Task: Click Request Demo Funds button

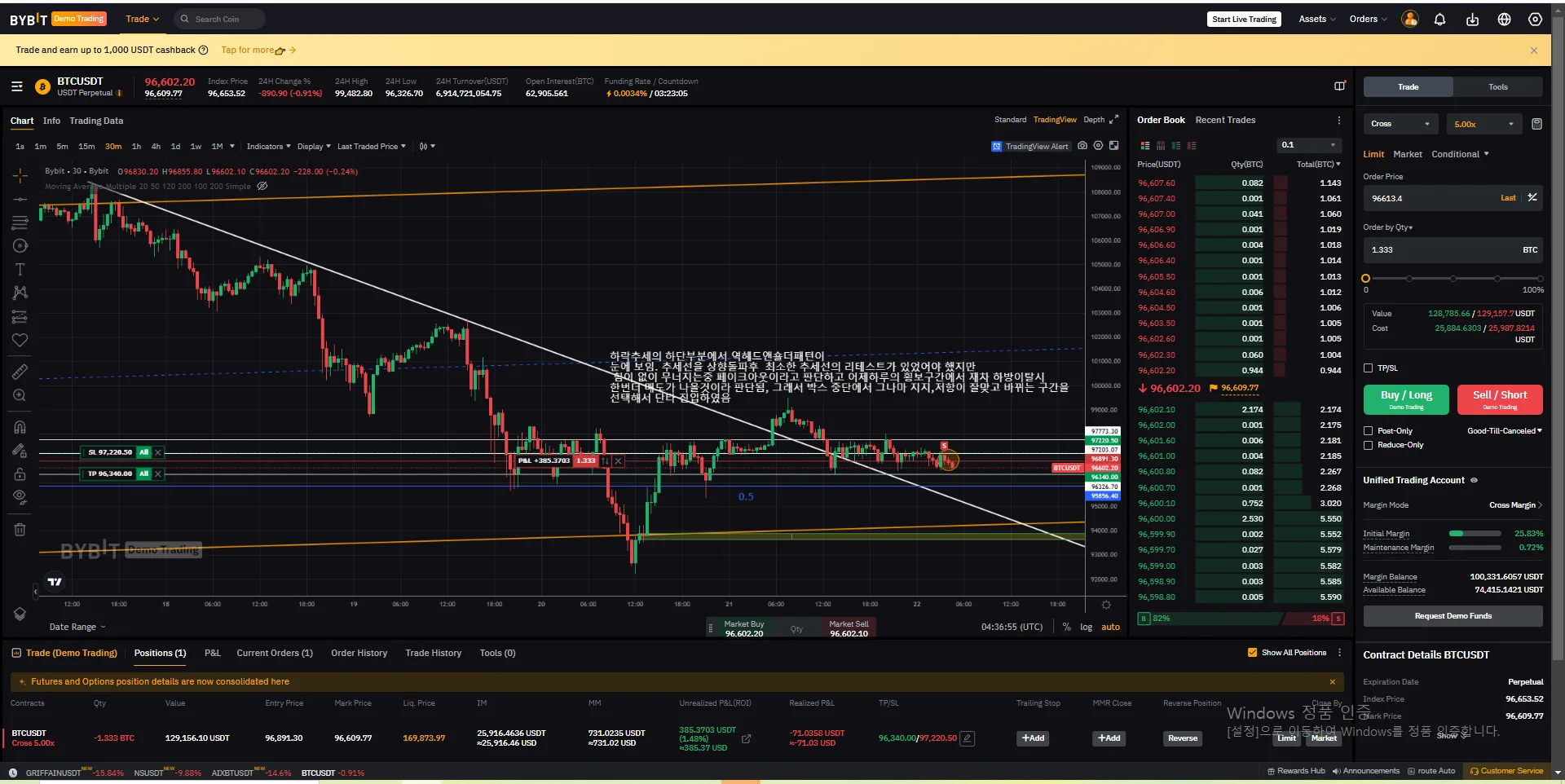Action: tap(1453, 616)
